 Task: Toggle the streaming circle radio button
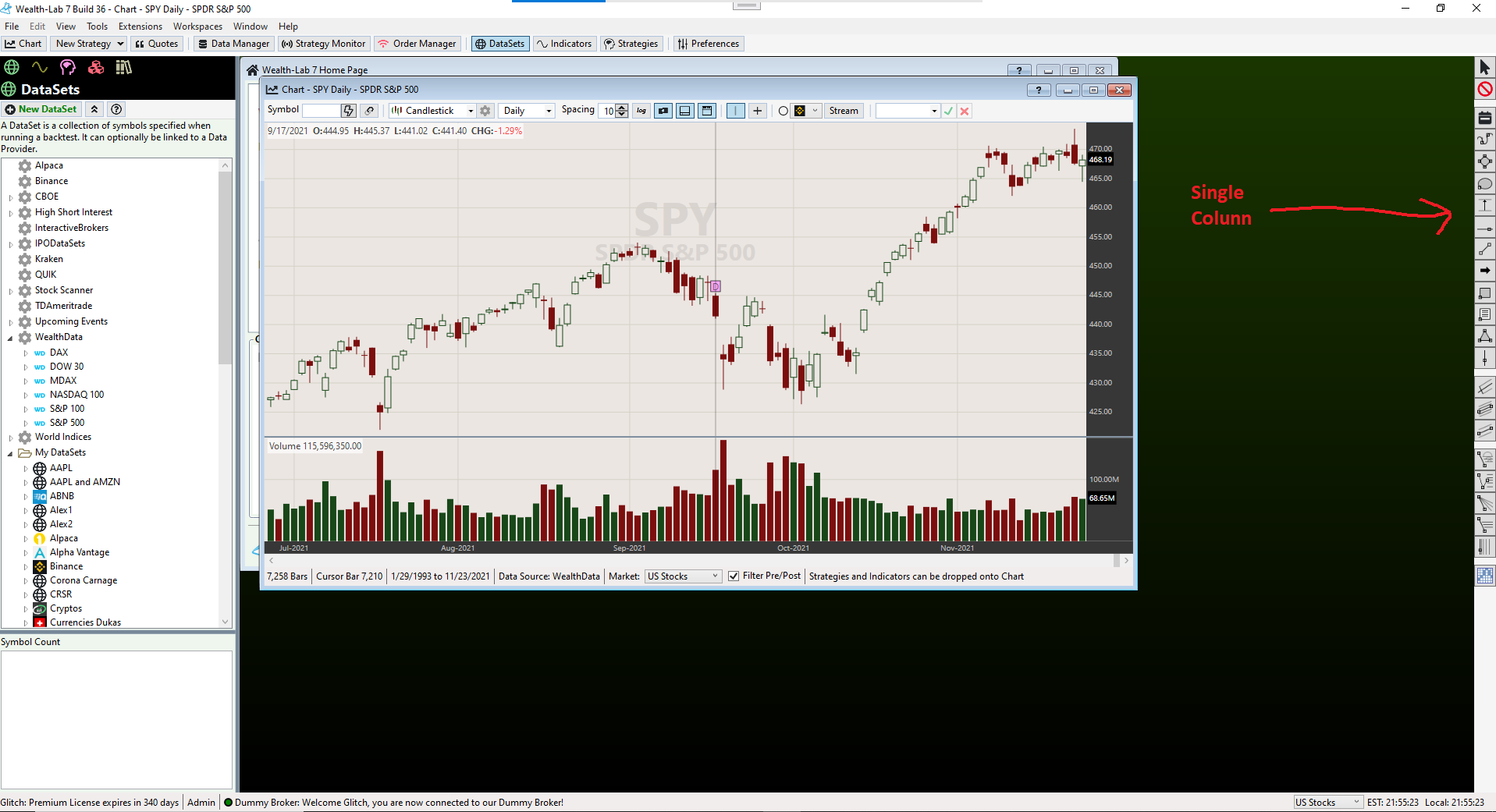click(783, 111)
